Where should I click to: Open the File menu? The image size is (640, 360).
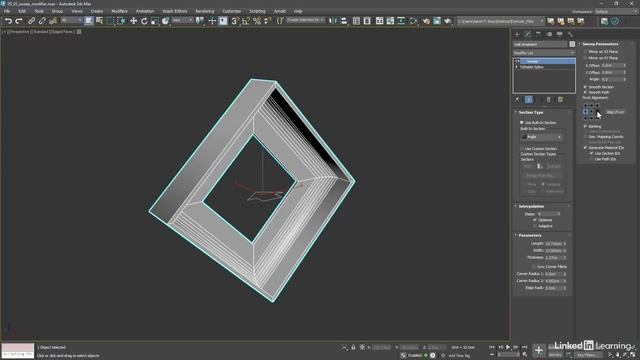7,11
